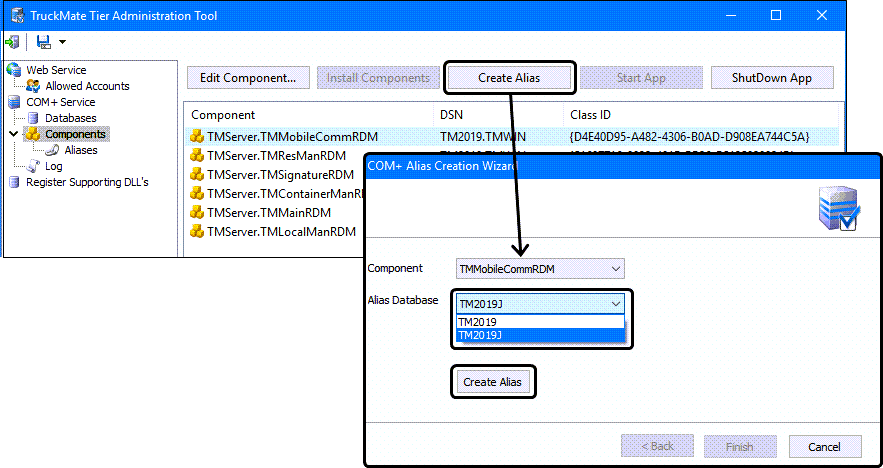Choose TM2019 from Alias Database list

(540, 322)
